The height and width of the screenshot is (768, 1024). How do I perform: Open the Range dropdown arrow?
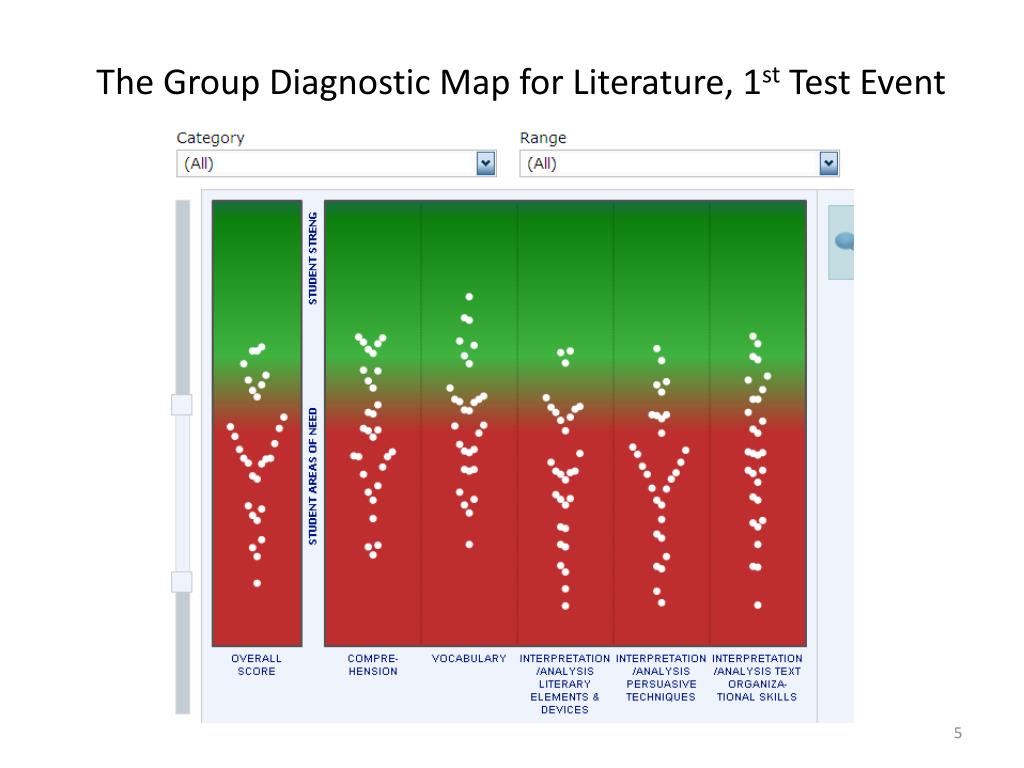828,163
